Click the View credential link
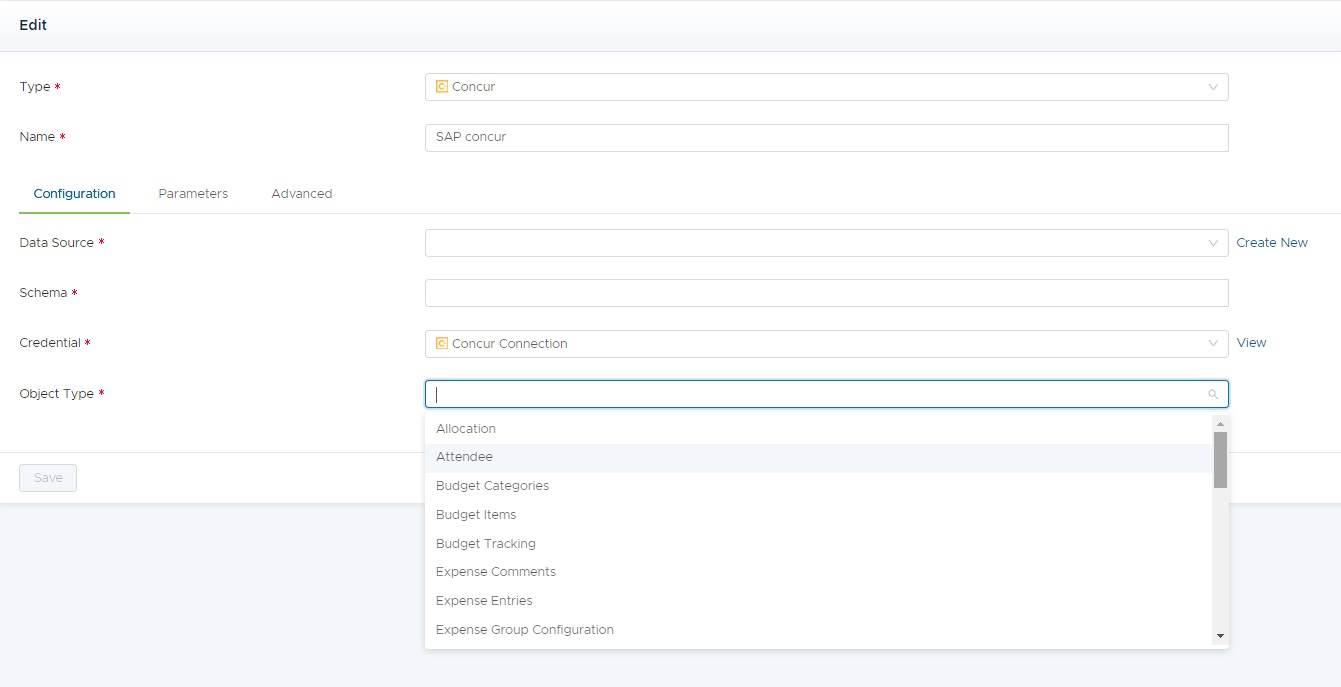1341x687 pixels. point(1251,343)
